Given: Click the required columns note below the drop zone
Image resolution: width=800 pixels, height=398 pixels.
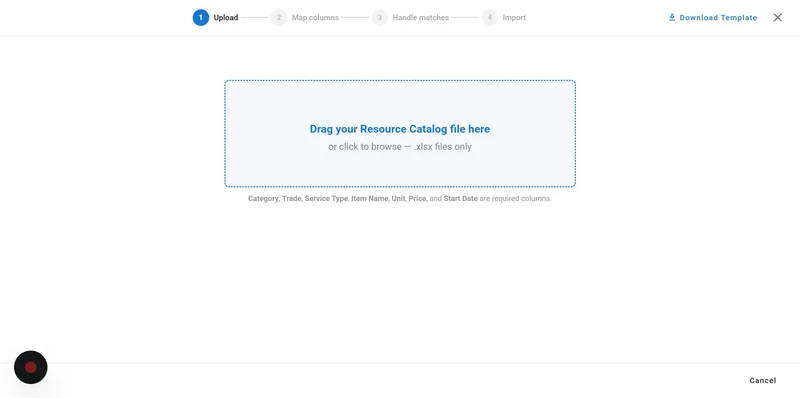Looking at the screenshot, I should pos(400,198).
